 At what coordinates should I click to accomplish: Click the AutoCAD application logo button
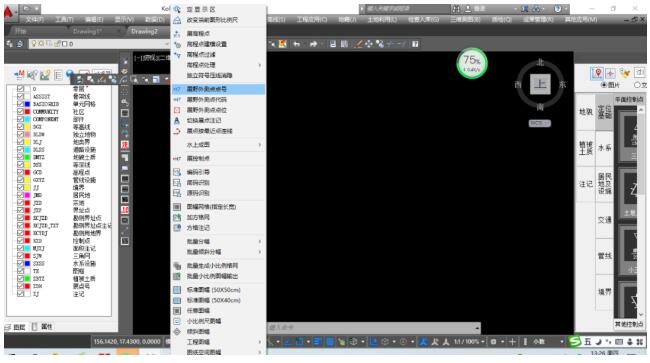10,12
